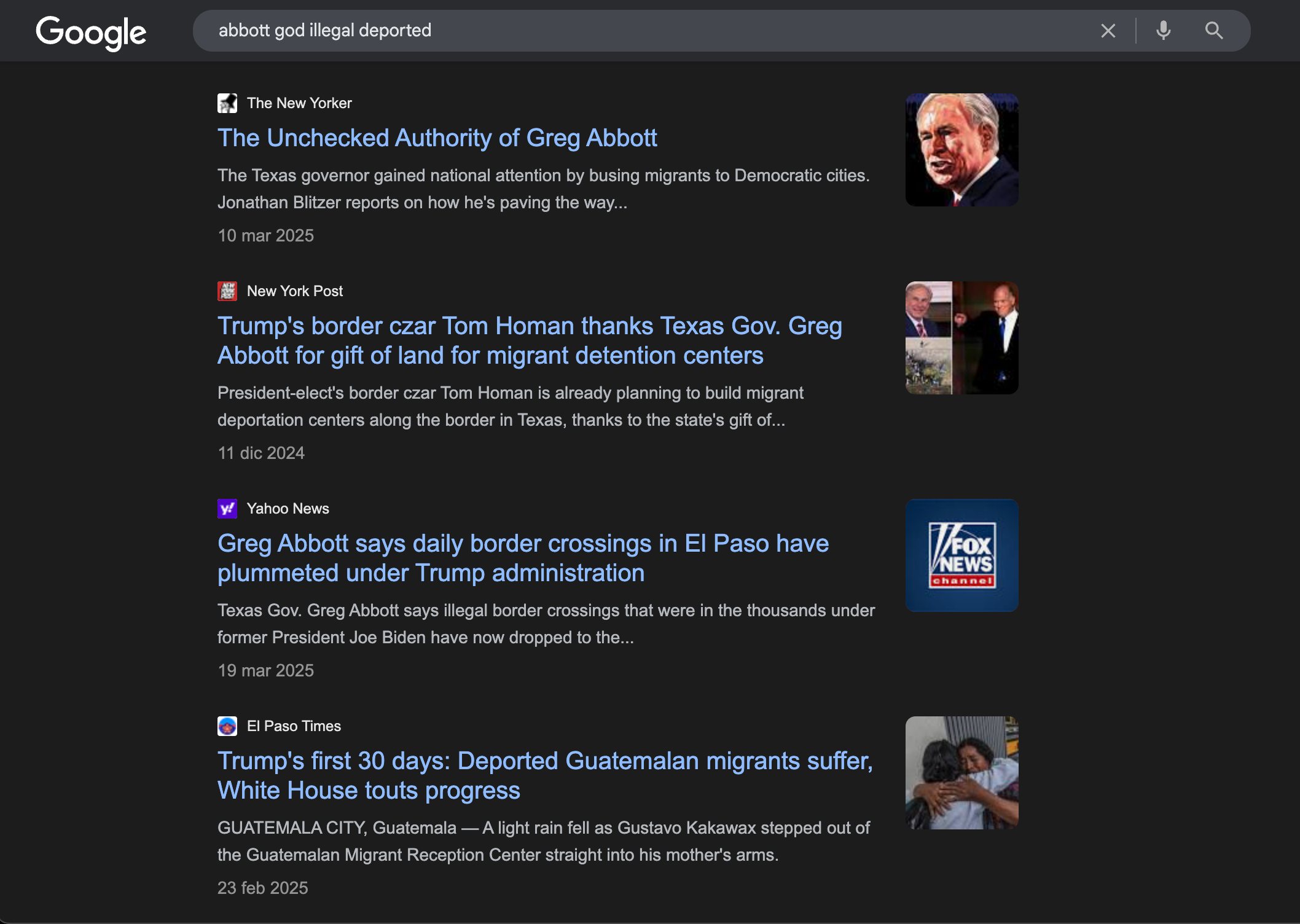Open 'The Unchecked Authority of Greg Abbott' article
The width and height of the screenshot is (1300, 924).
437,138
